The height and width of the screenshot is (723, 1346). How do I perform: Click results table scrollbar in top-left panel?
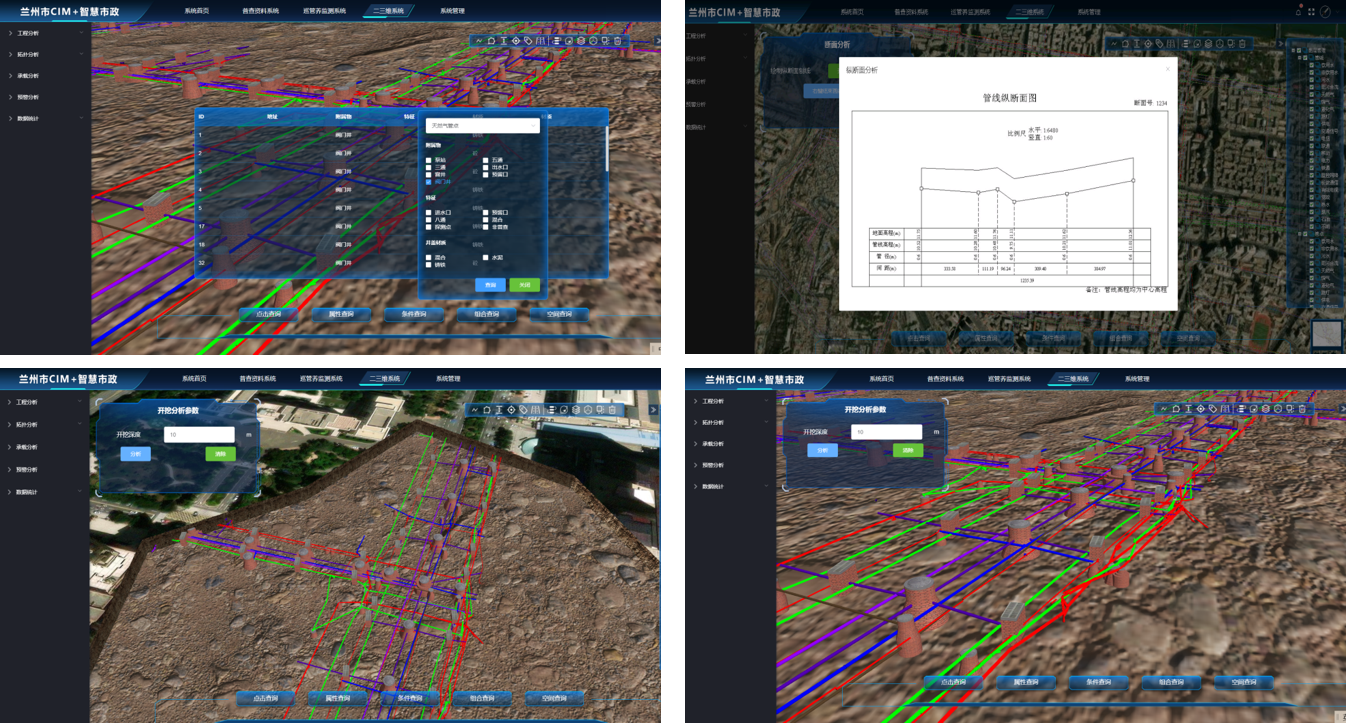coord(606,150)
